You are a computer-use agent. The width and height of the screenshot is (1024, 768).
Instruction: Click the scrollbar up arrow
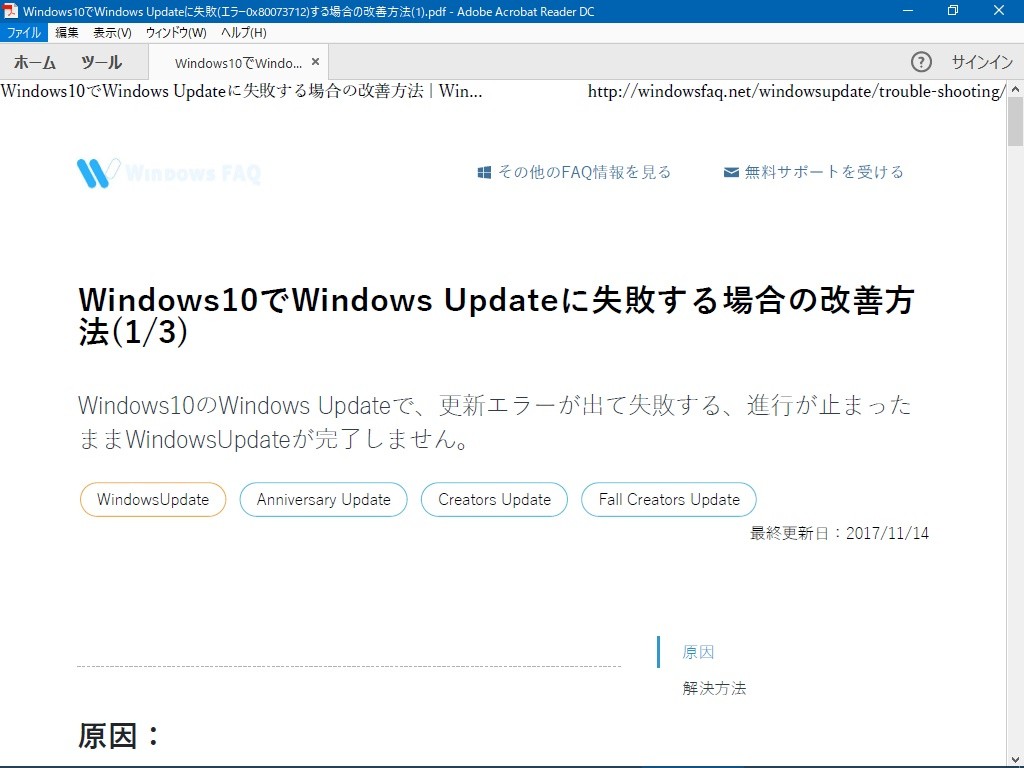point(1016,88)
